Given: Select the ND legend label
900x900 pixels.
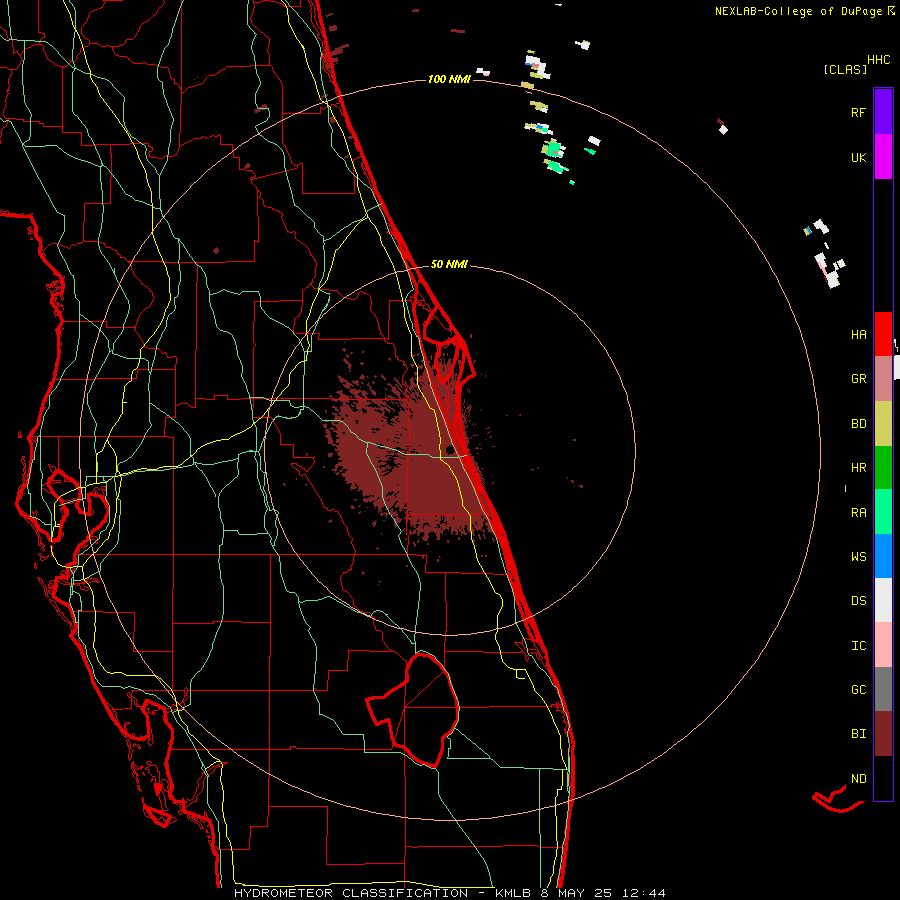Looking at the screenshot, I should click(858, 779).
